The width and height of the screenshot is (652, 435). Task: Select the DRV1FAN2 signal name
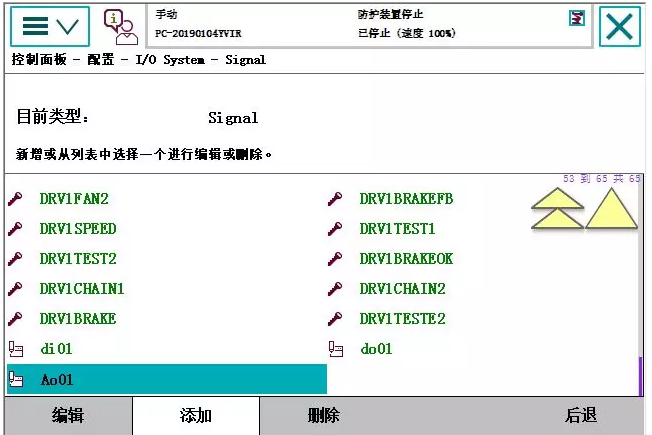coord(74,199)
